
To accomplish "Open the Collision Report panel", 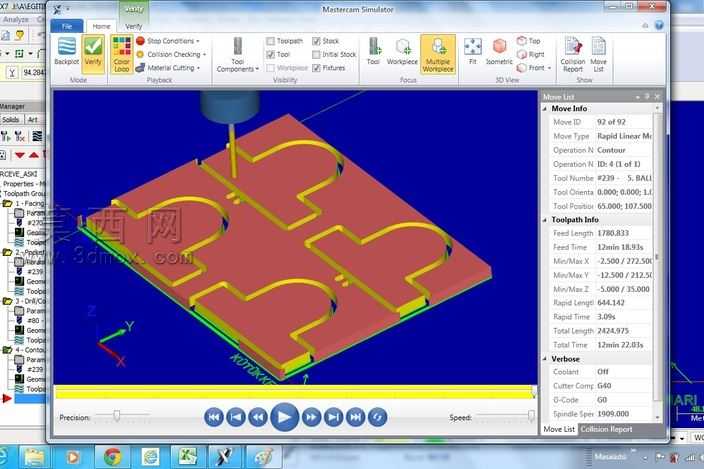I will [x=572, y=55].
